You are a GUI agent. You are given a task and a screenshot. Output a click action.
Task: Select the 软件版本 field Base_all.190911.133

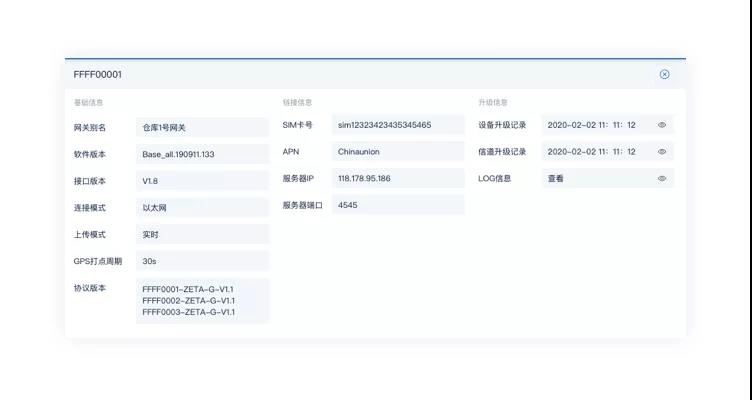coord(202,154)
